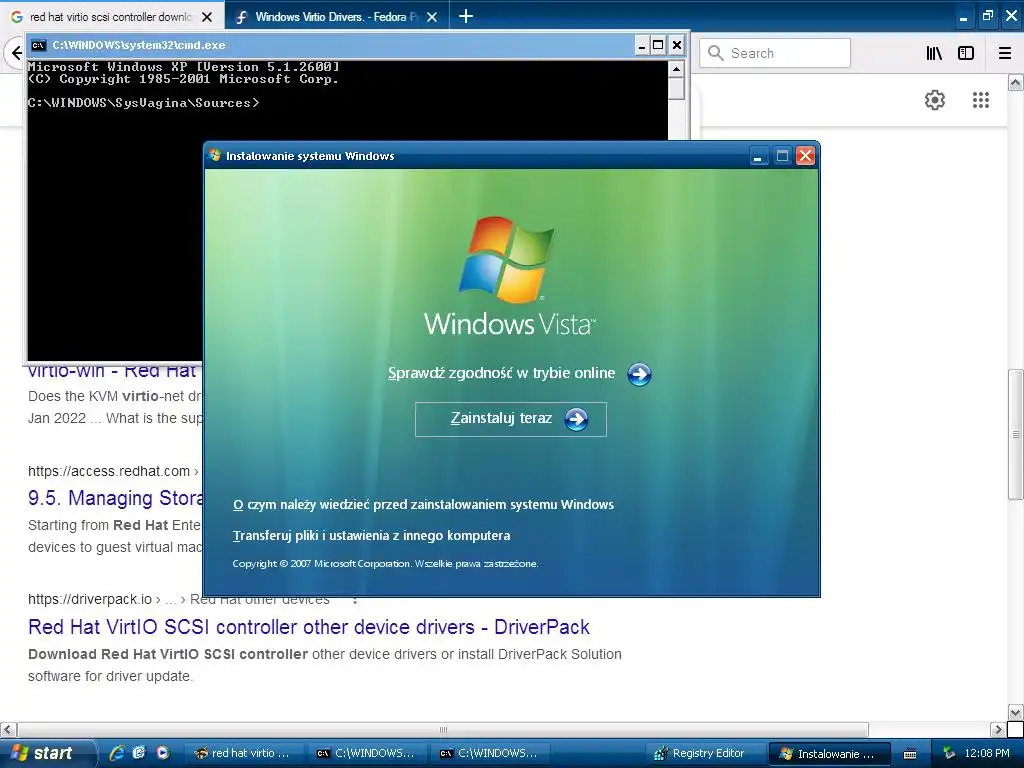
Task: Click browser page scroll up arrow
Action: click(x=1015, y=82)
